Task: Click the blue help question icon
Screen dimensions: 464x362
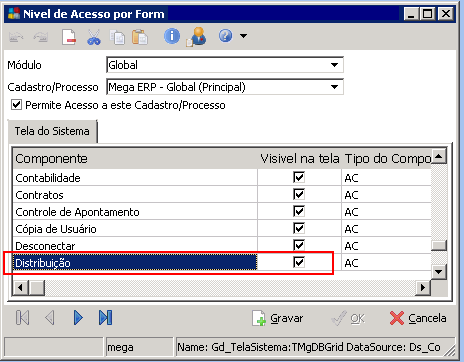Action: click(x=226, y=36)
